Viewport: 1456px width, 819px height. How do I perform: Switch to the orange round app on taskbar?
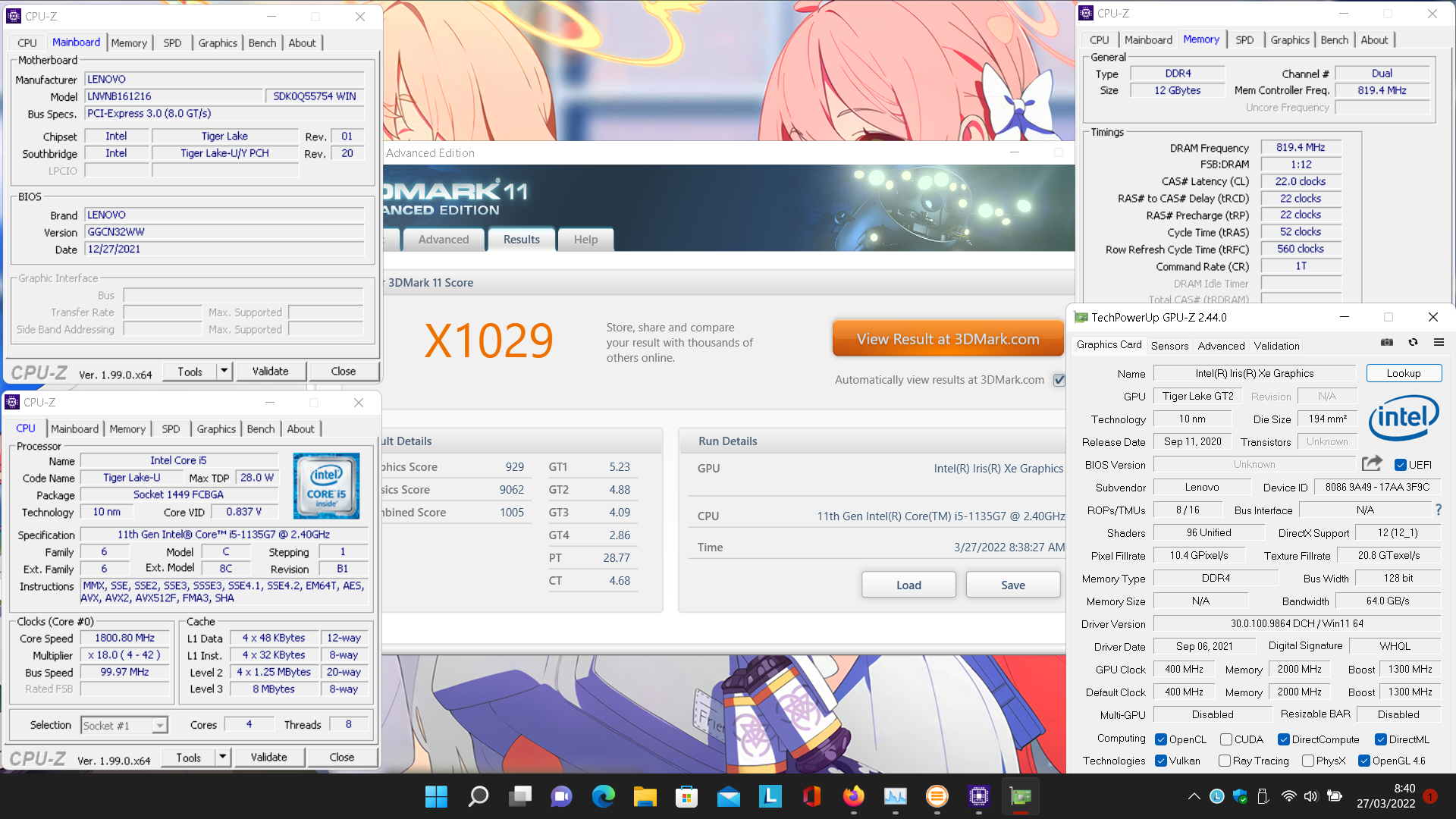[x=937, y=796]
